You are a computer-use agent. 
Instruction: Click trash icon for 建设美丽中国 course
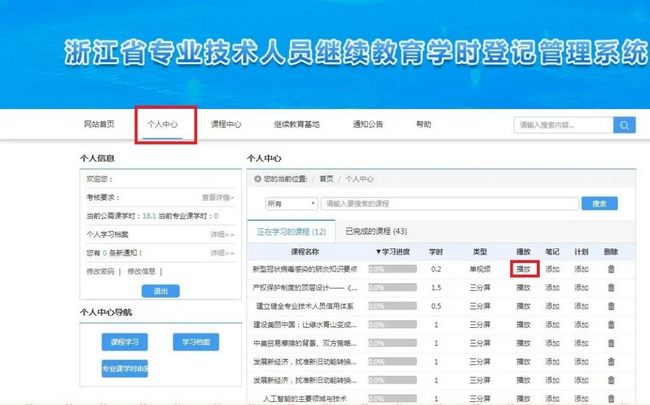click(611, 325)
